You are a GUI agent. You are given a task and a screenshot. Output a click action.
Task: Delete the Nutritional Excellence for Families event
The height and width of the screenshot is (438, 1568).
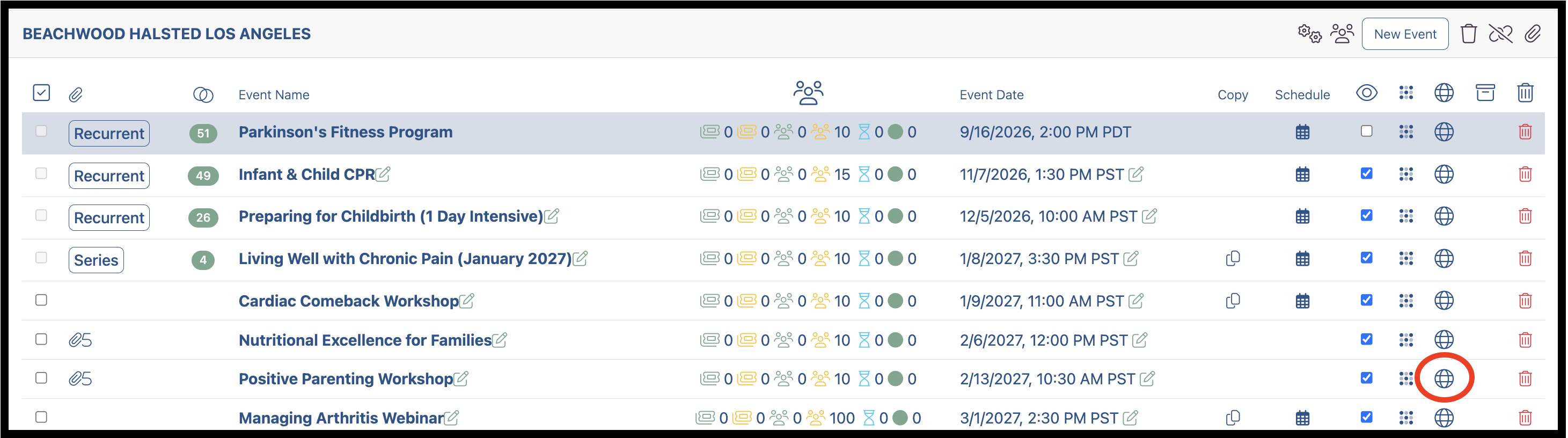[x=1525, y=340]
